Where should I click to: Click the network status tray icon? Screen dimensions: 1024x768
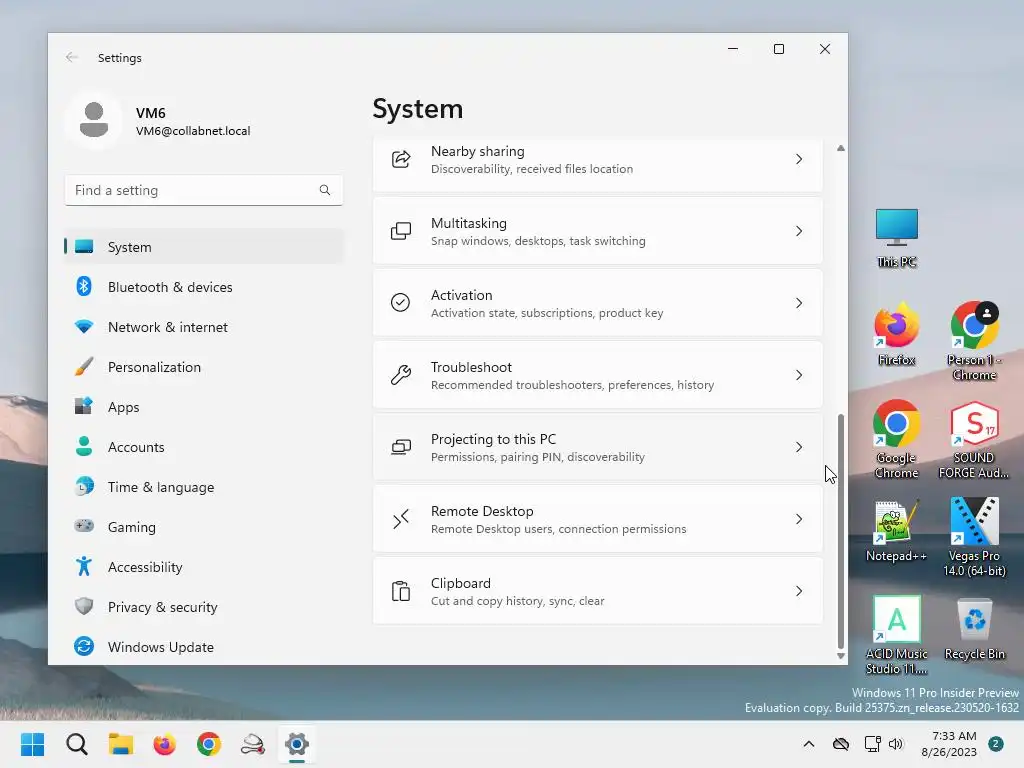(x=872, y=744)
